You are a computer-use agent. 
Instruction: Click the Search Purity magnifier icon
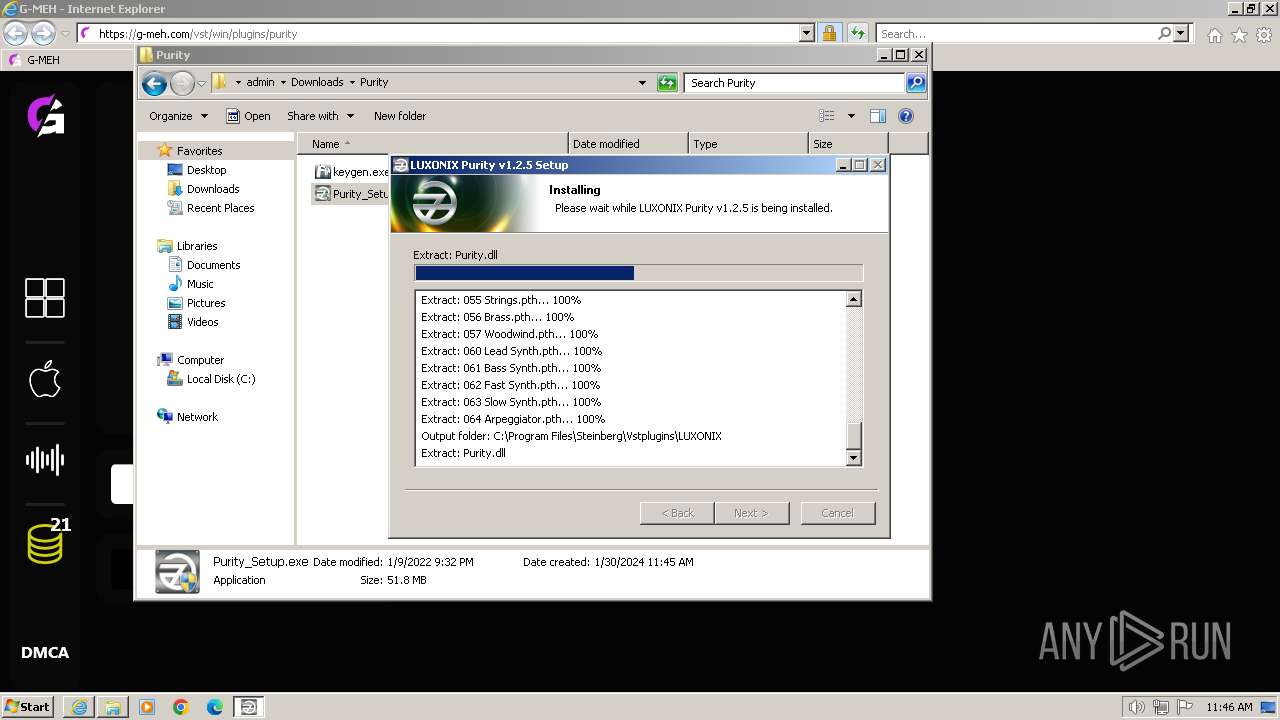pos(915,83)
